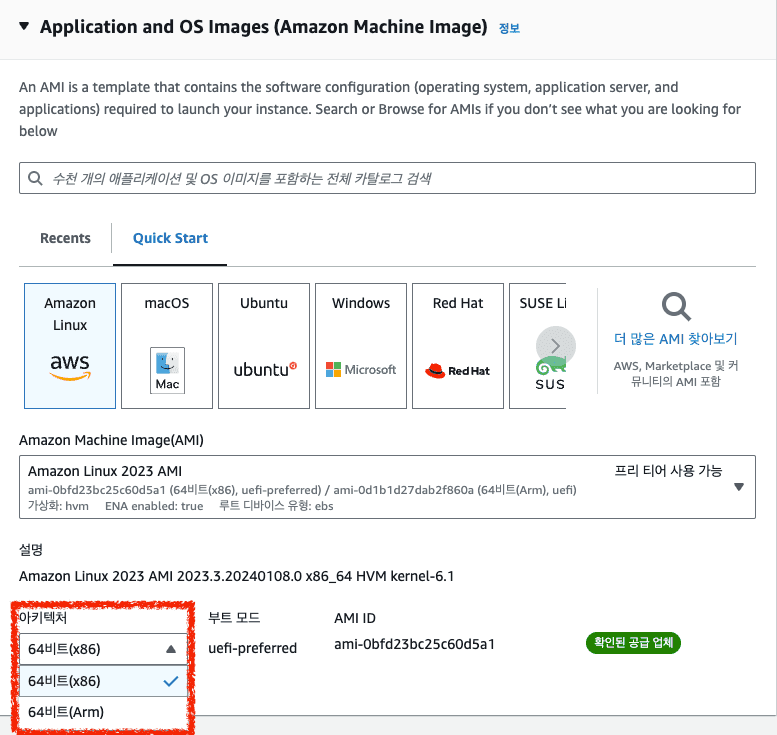Click the section title Application and OS Images
Screen dimensions: 777x735
tap(264, 27)
